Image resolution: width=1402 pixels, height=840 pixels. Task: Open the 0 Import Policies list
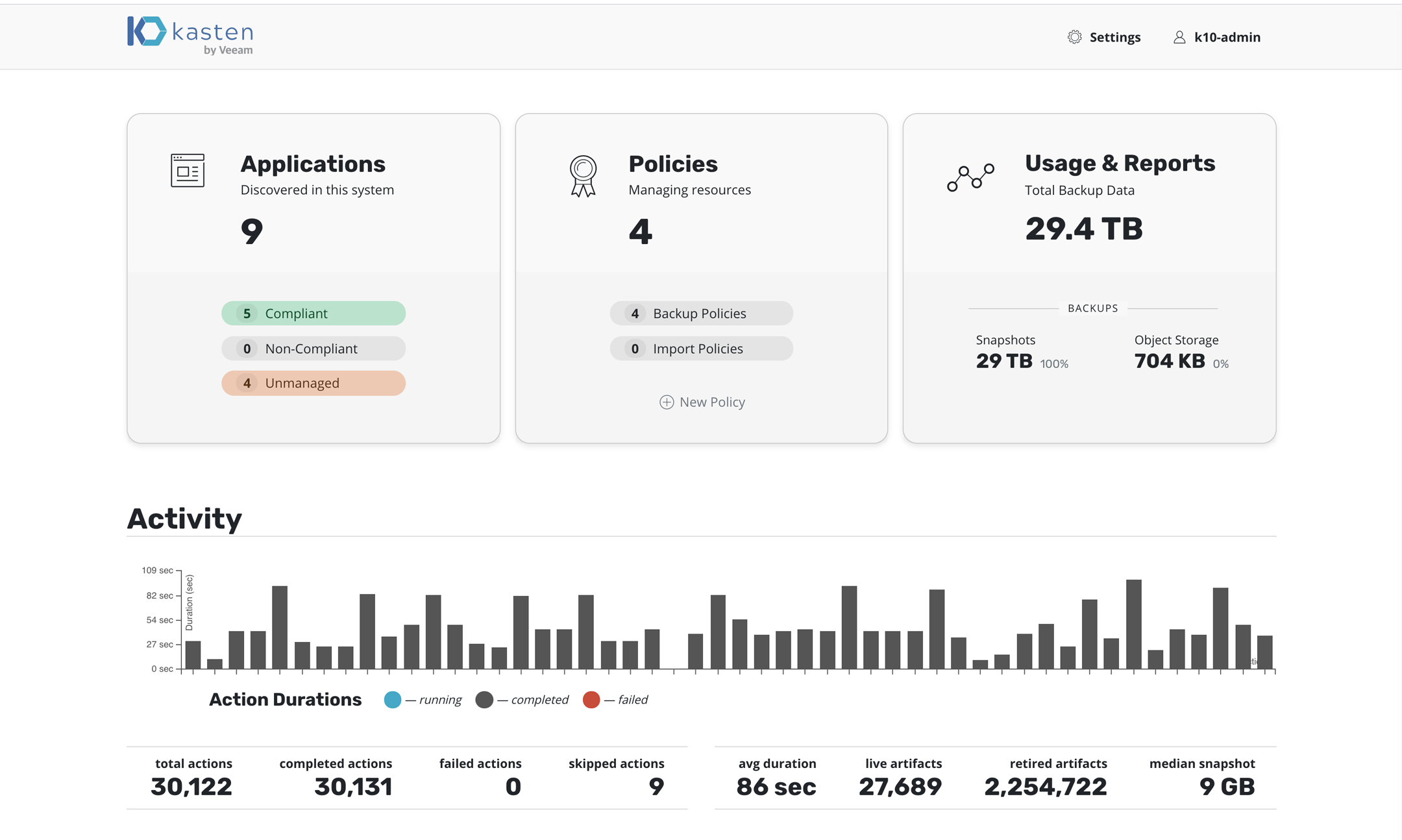[701, 349]
